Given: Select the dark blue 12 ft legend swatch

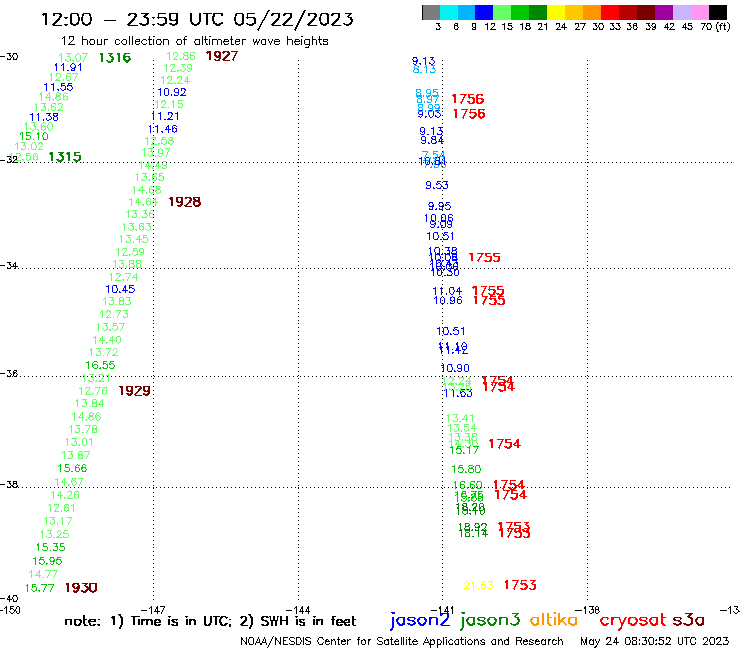Looking at the screenshot, I should click(x=484, y=12).
